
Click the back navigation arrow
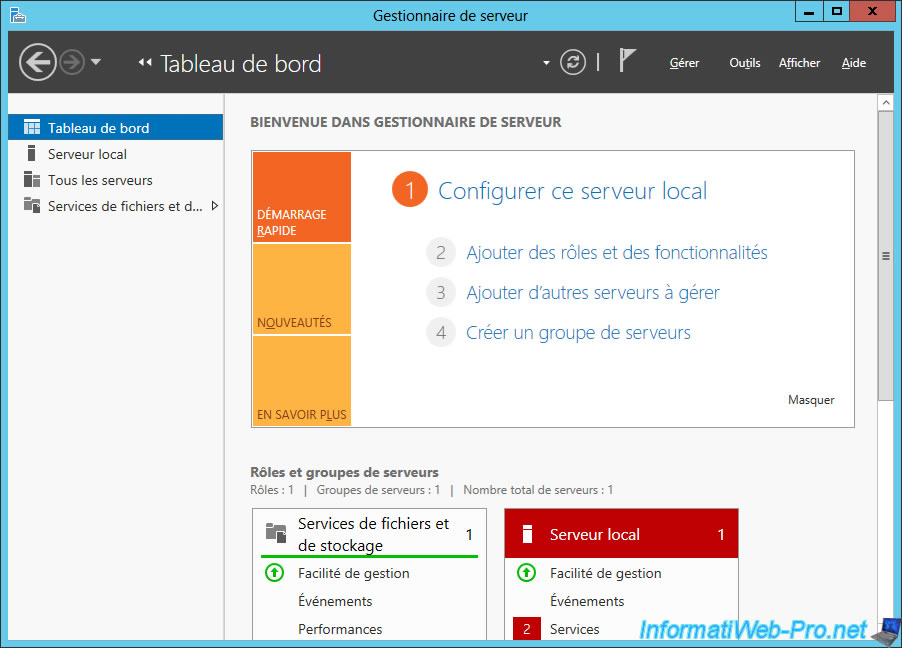click(x=38, y=62)
